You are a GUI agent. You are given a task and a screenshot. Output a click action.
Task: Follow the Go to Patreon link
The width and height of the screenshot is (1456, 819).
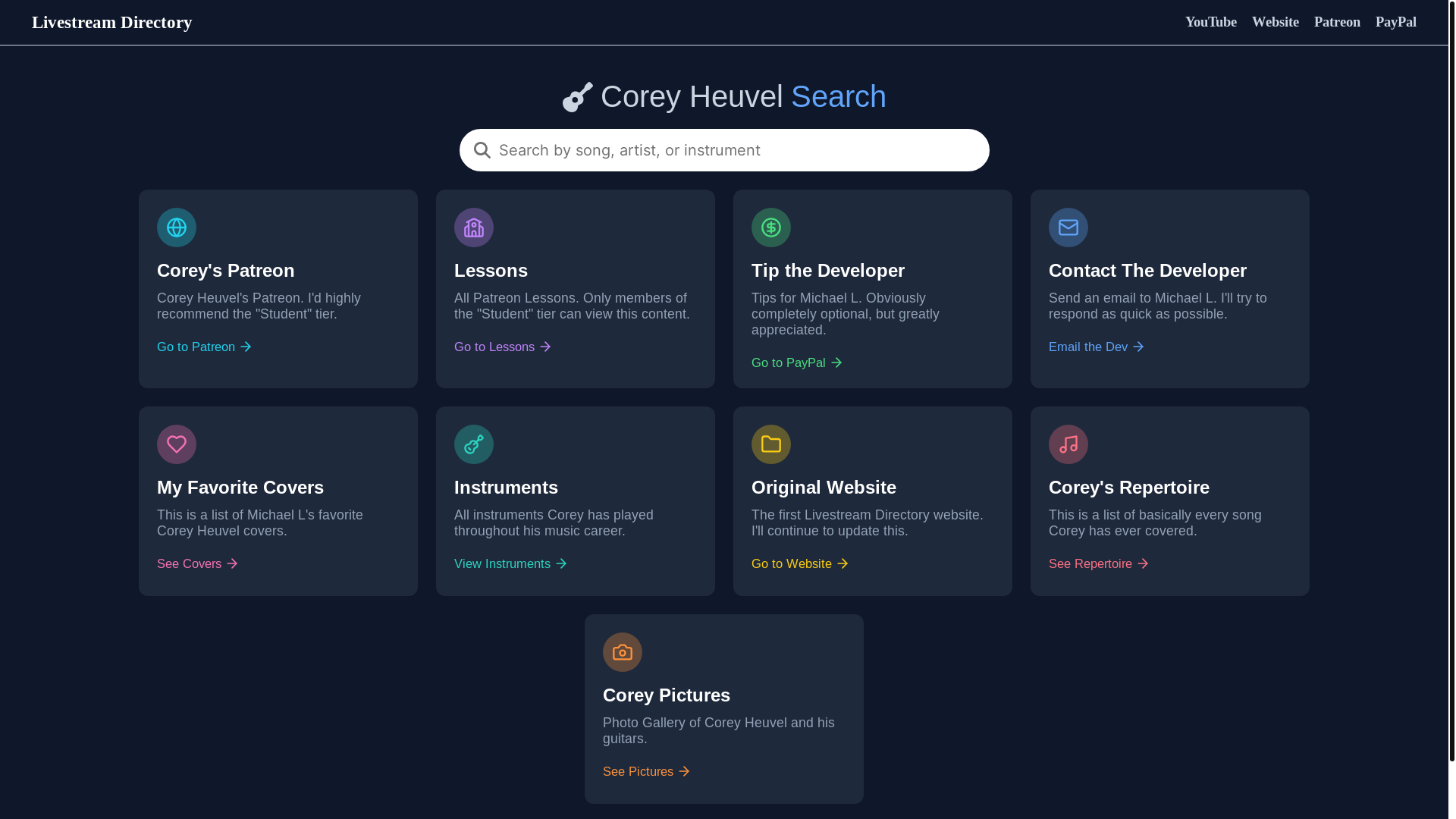click(x=204, y=347)
